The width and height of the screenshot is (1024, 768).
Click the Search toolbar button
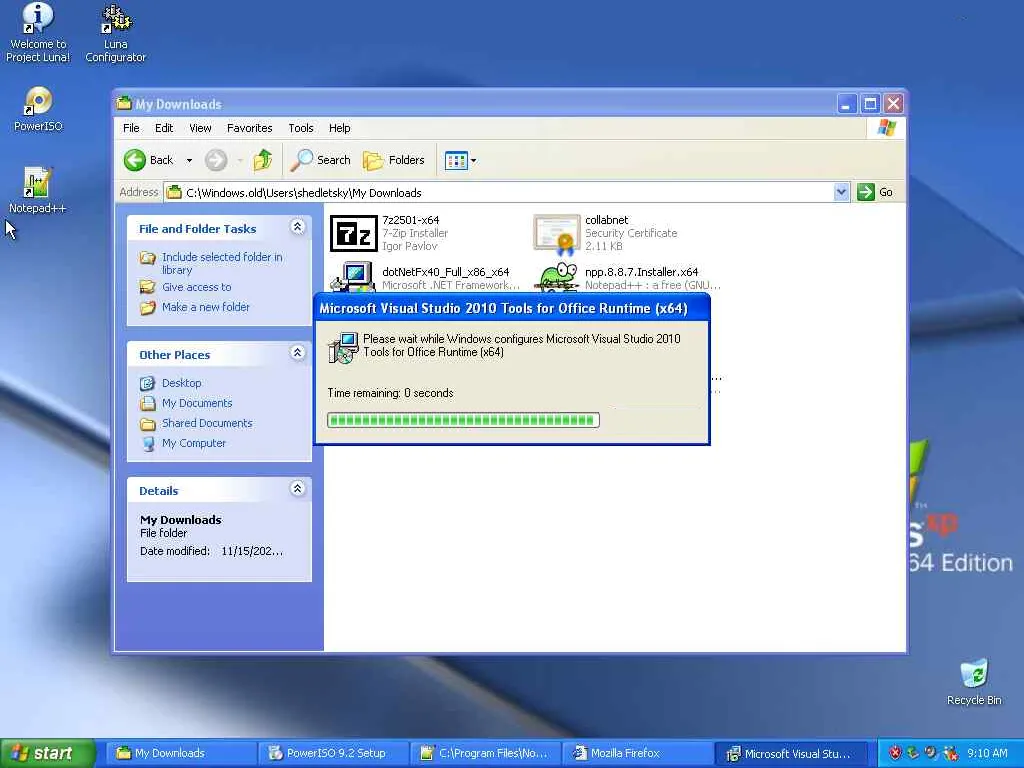[320, 160]
